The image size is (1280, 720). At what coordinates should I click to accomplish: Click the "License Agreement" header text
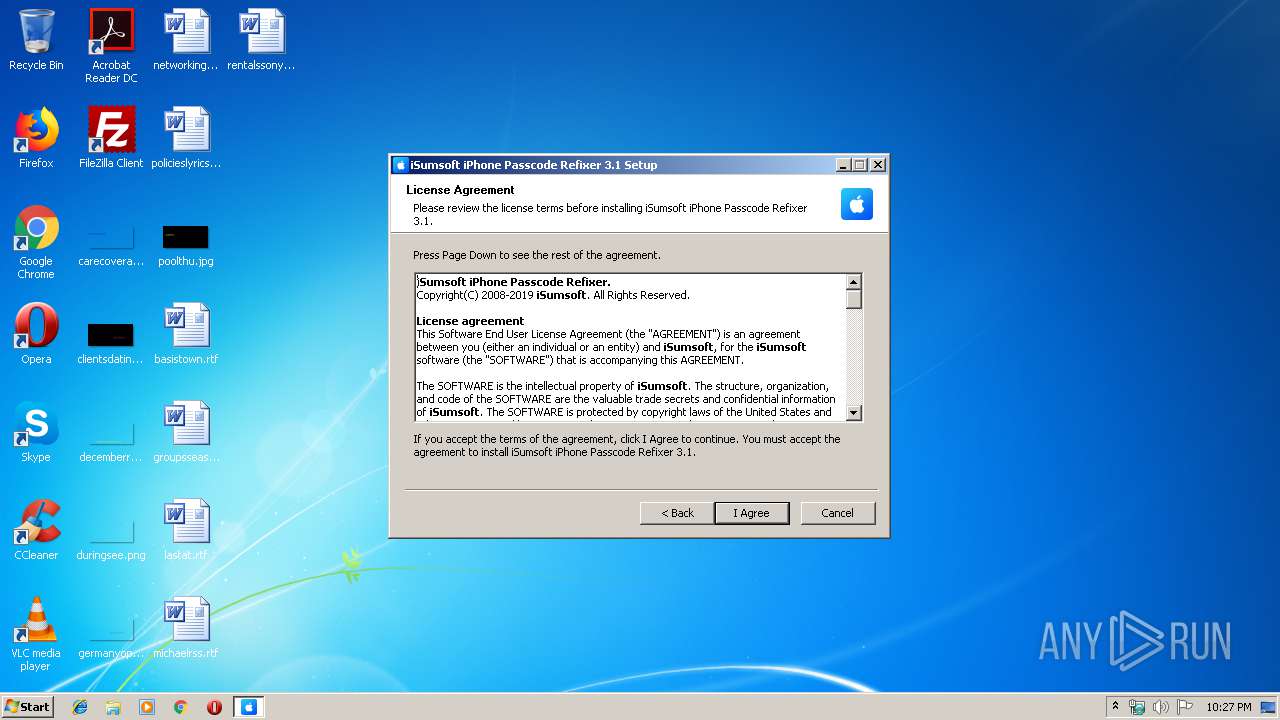pyautogui.click(x=460, y=190)
